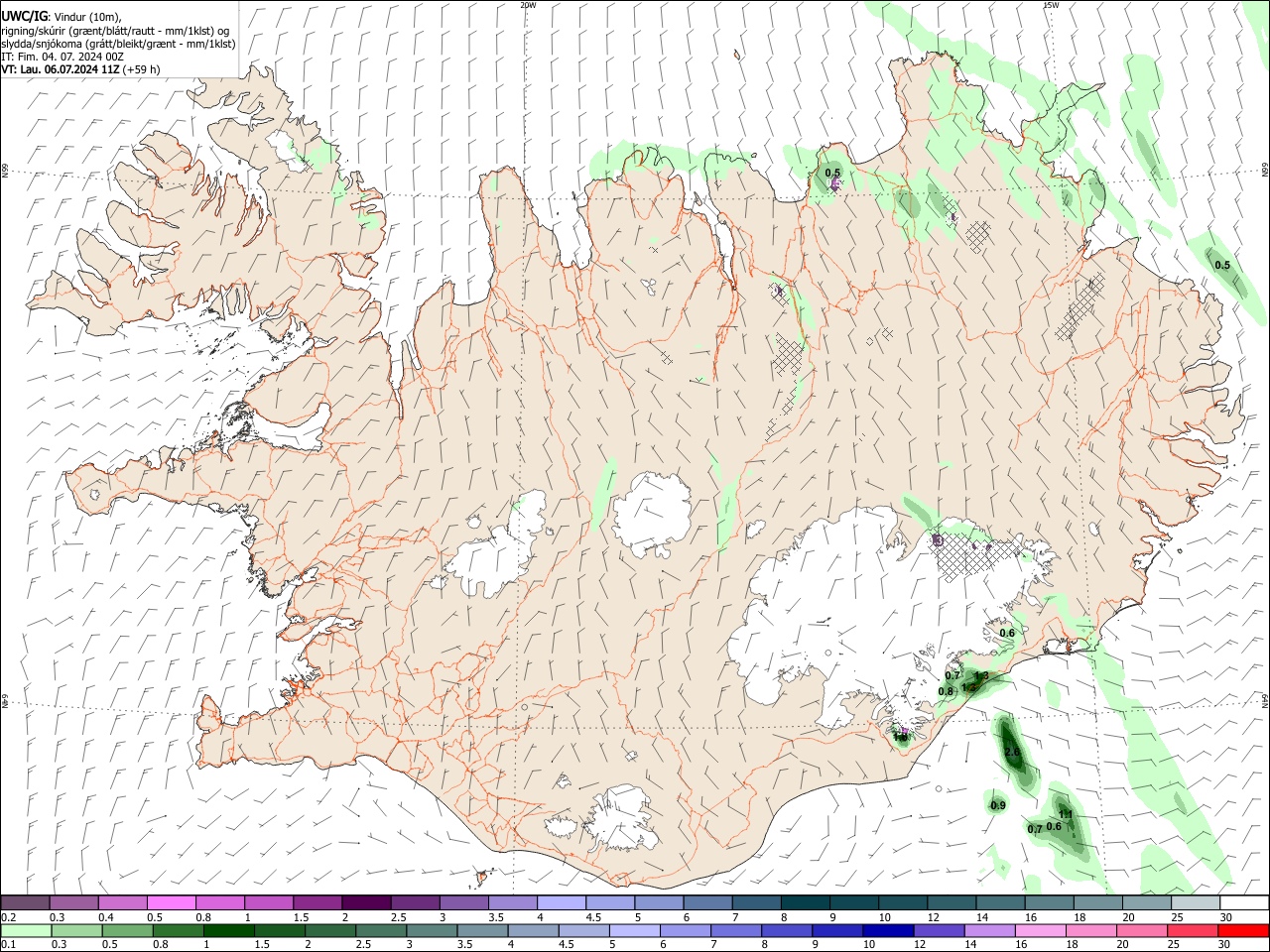1270x952 pixels.
Task: Click the crimson 25 swatch in the lower legend row
Action: [1192, 930]
